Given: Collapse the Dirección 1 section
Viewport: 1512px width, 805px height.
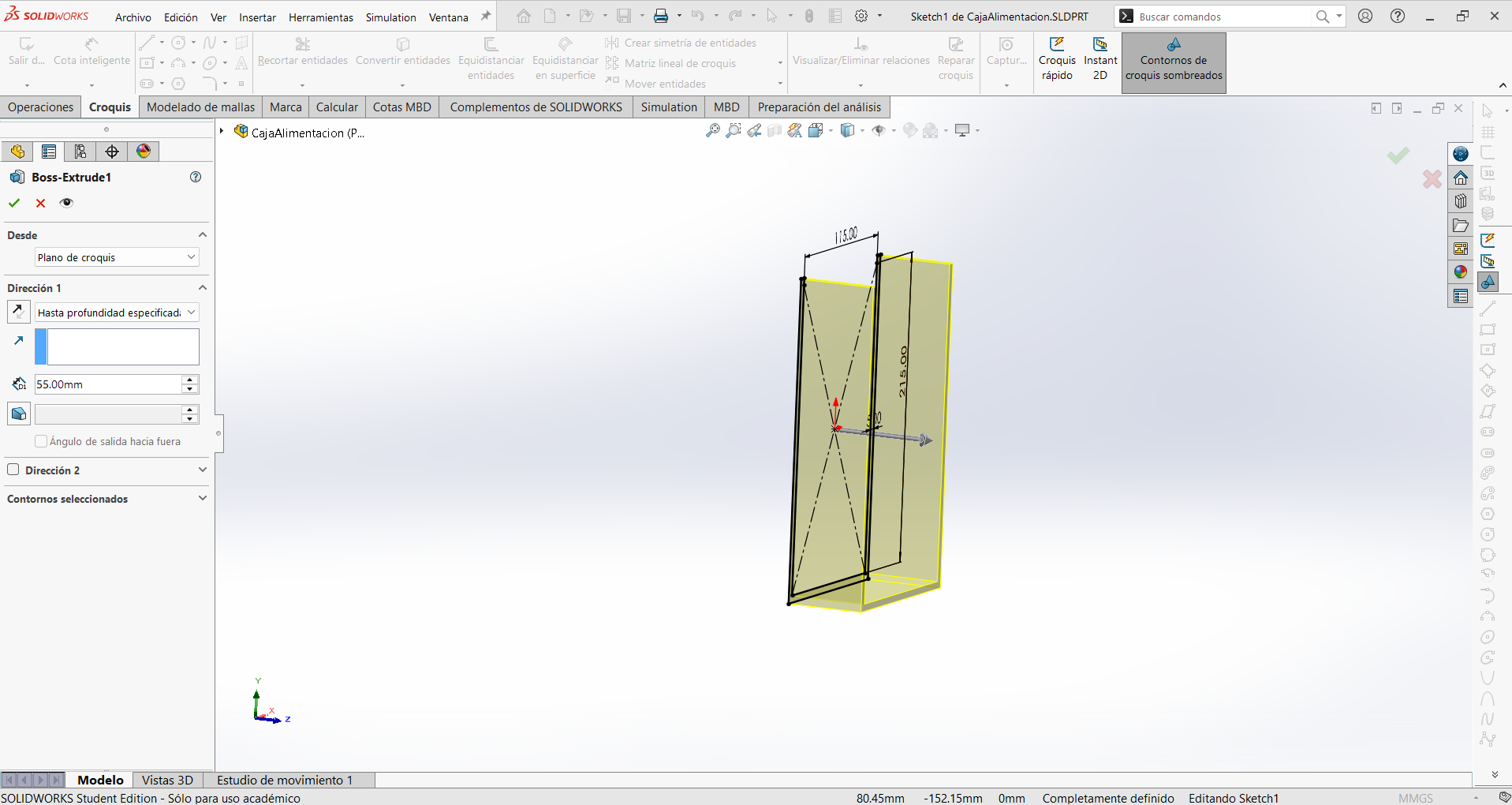Looking at the screenshot, I should 203,288.
